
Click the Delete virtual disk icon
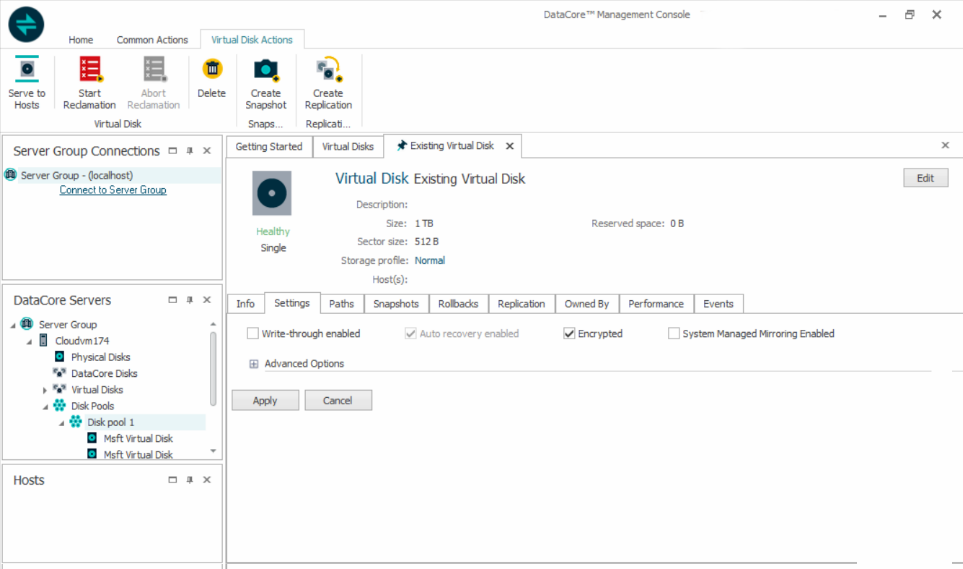click(212, 70)
